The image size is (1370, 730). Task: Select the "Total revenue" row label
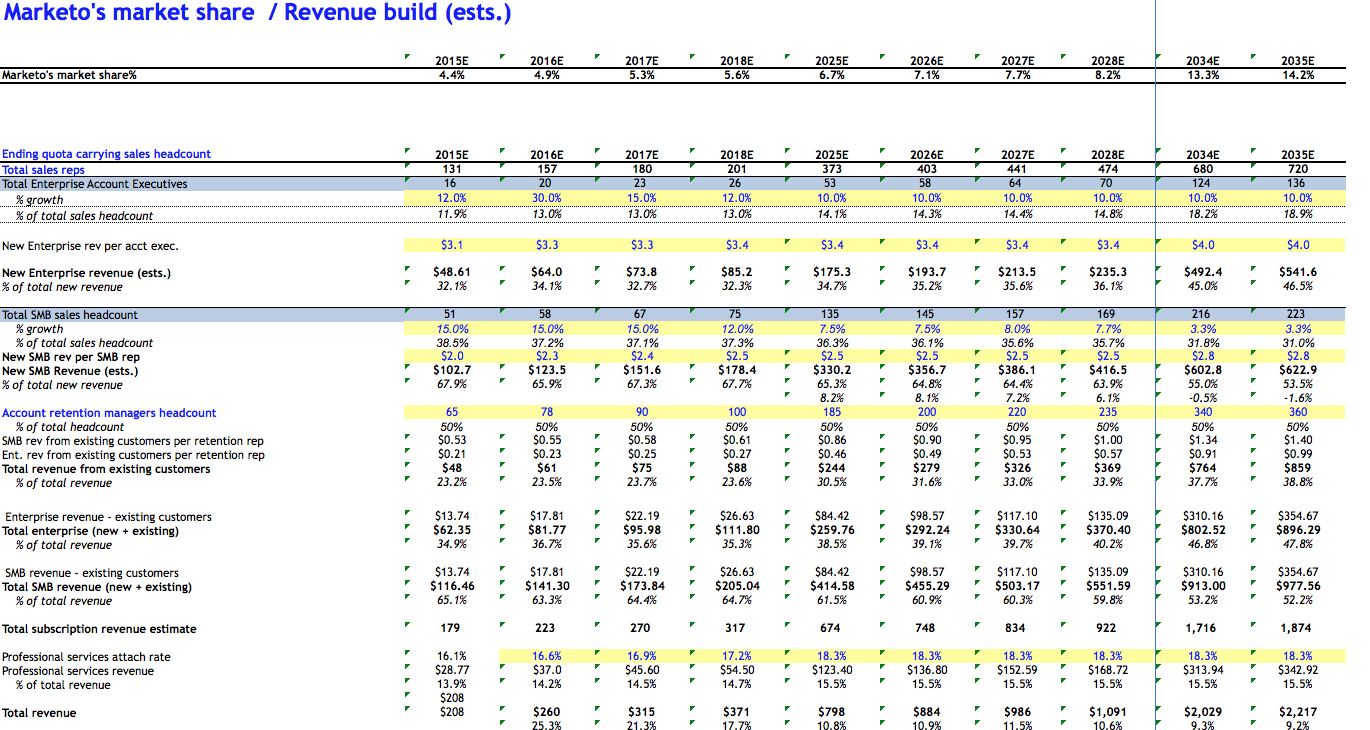(x=39, y=713)
